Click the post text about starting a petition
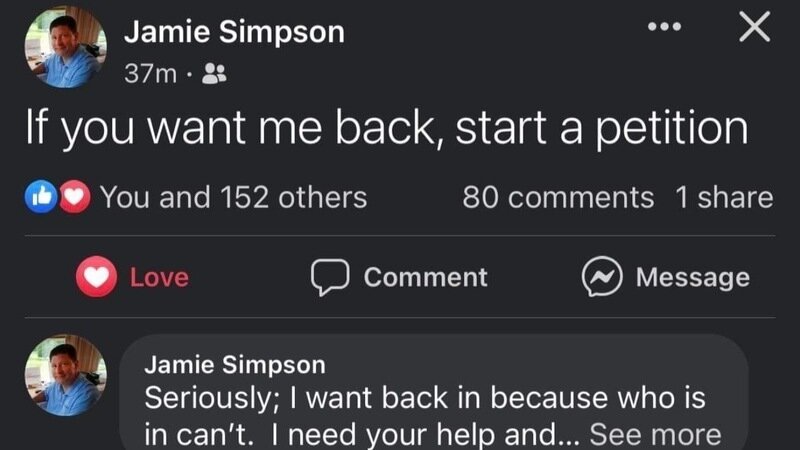Screen dimensions: 800x450 click(385, 130)
